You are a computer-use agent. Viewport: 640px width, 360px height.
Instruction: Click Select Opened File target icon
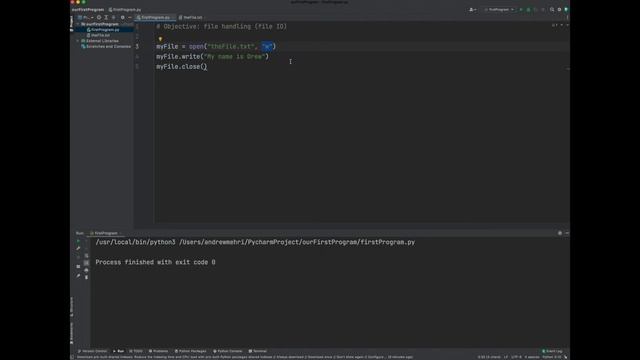coord(99,18)
